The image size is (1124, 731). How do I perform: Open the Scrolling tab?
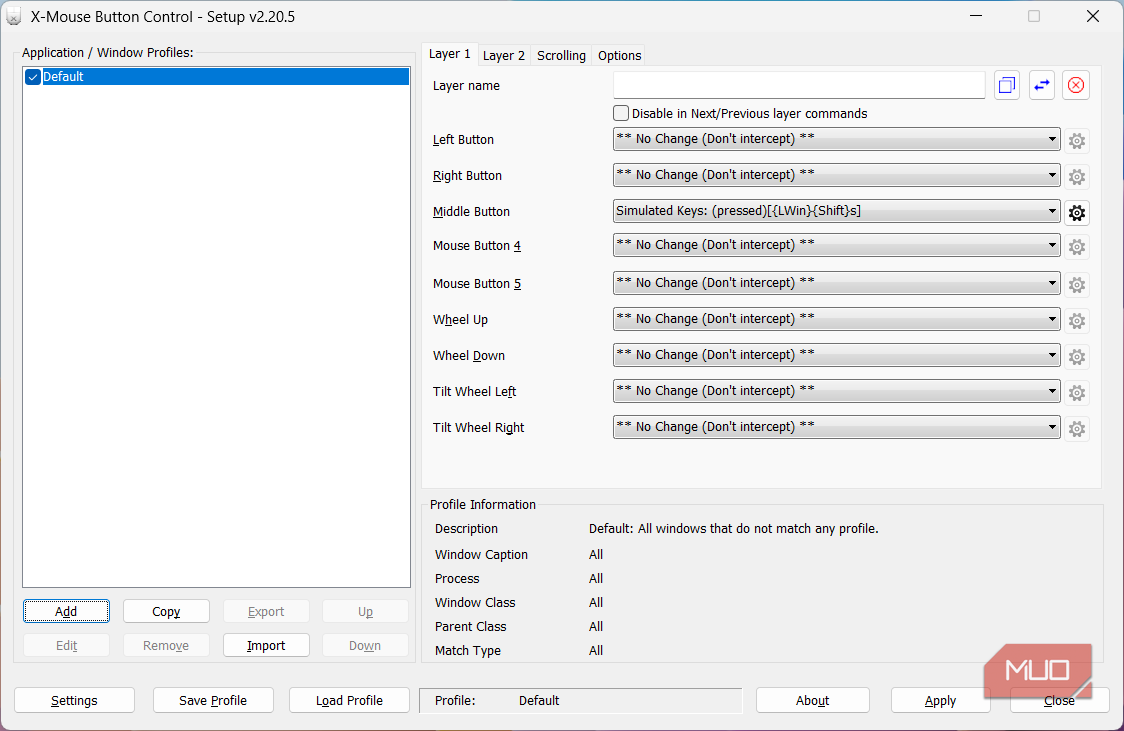[561, 55]
